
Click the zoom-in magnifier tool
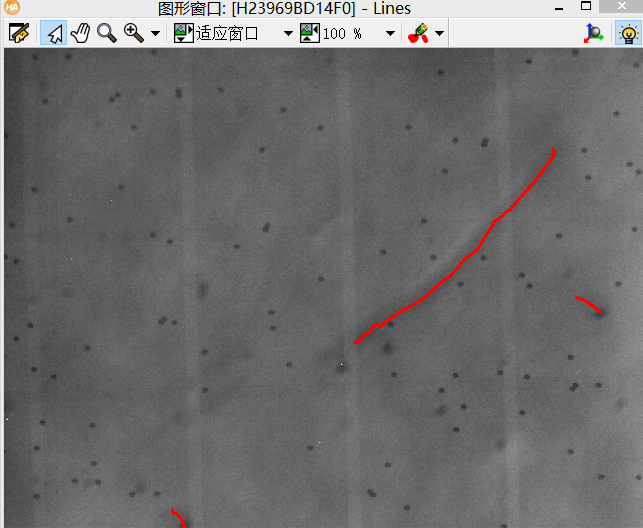(134, 33)
